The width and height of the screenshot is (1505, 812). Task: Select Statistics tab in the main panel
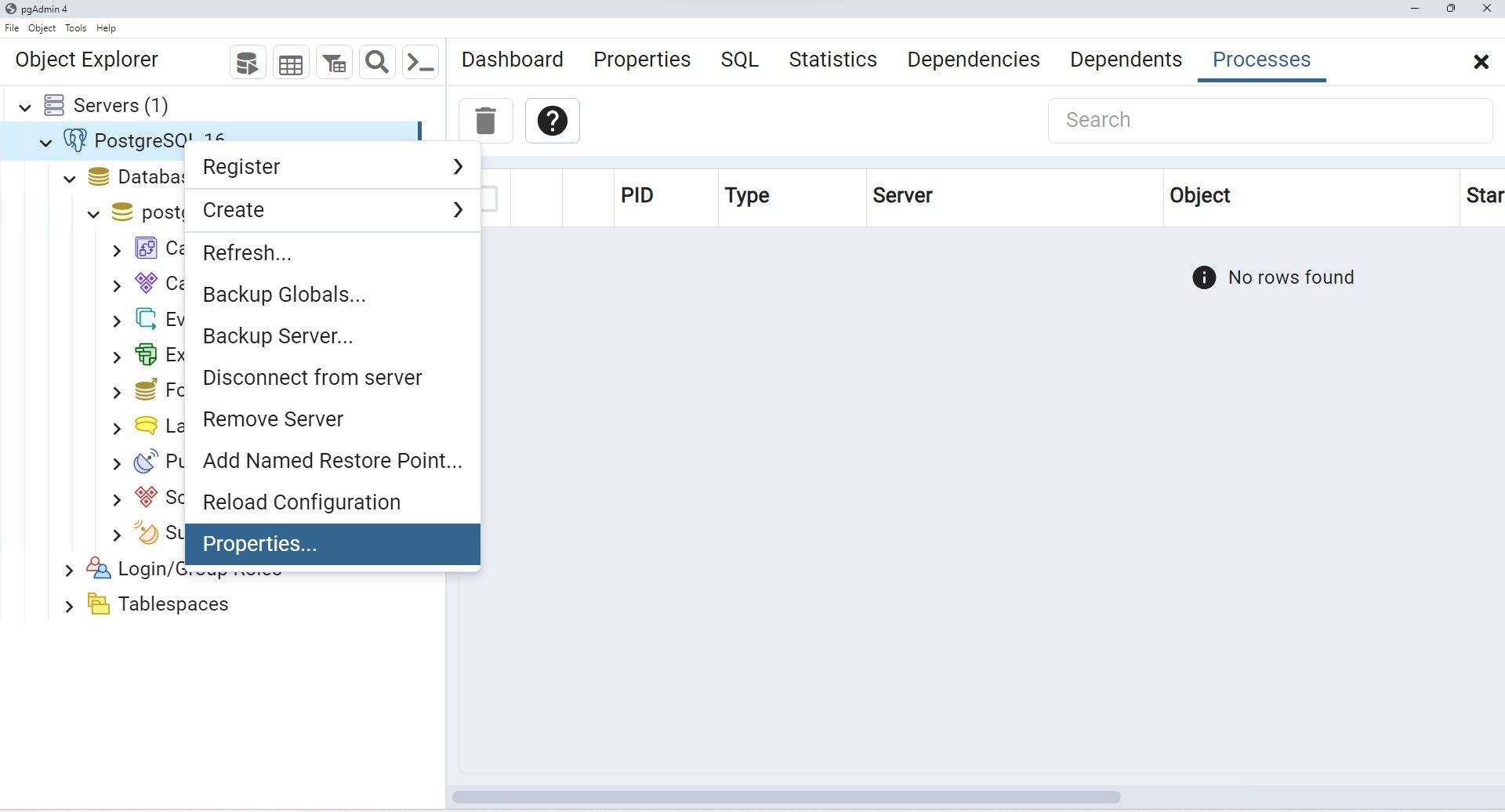point(832,59)
